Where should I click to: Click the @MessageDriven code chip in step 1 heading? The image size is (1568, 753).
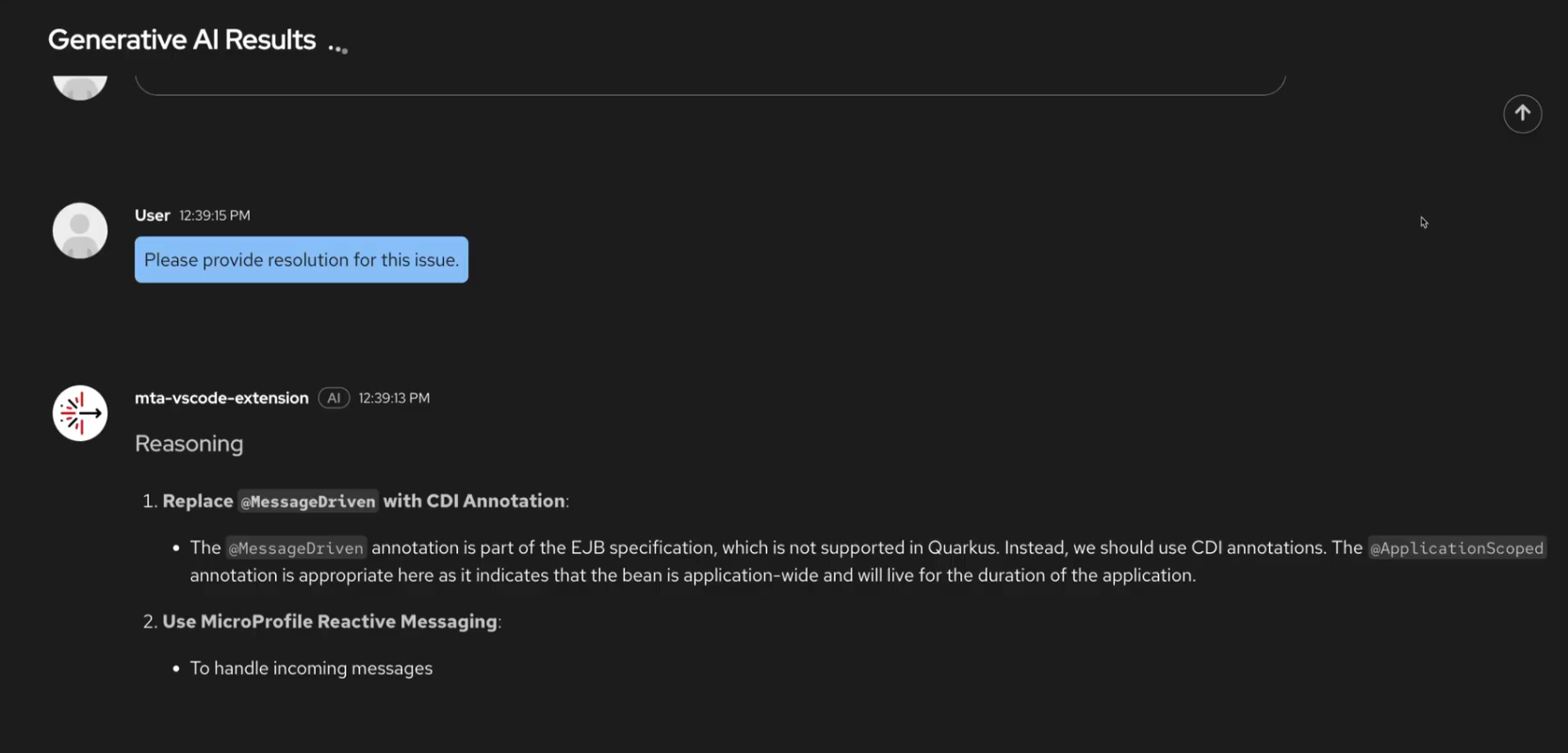307,501
